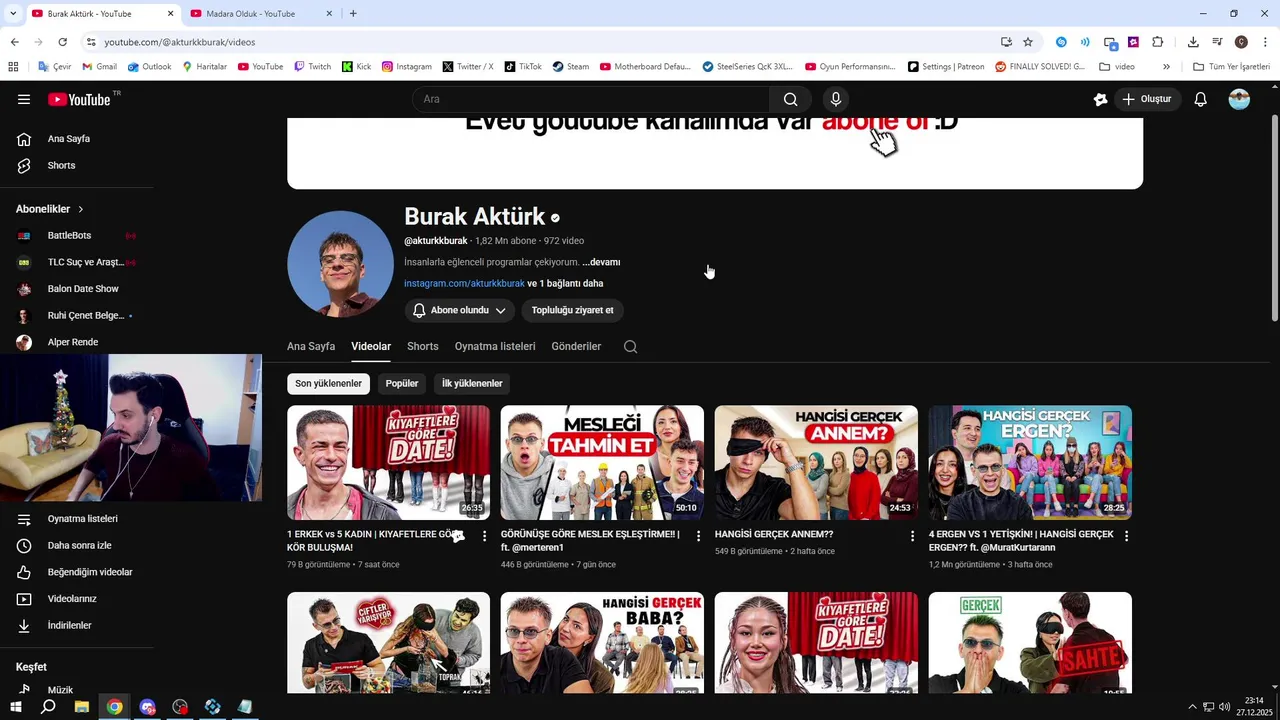Open Chrome extensions puzzle icon

[1158, 42]
